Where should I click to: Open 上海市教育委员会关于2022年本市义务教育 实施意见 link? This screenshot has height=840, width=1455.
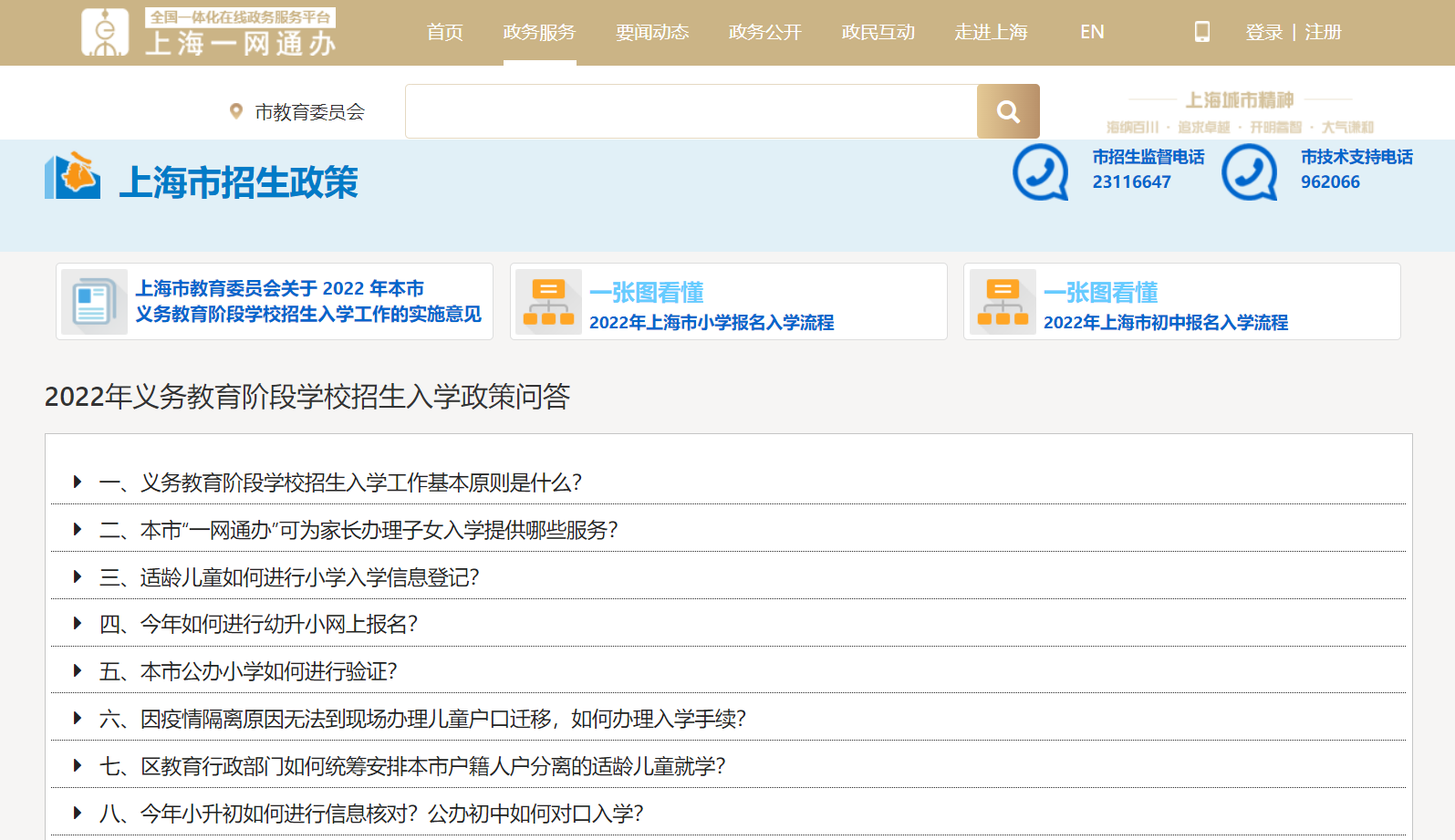tap(308, 301)
